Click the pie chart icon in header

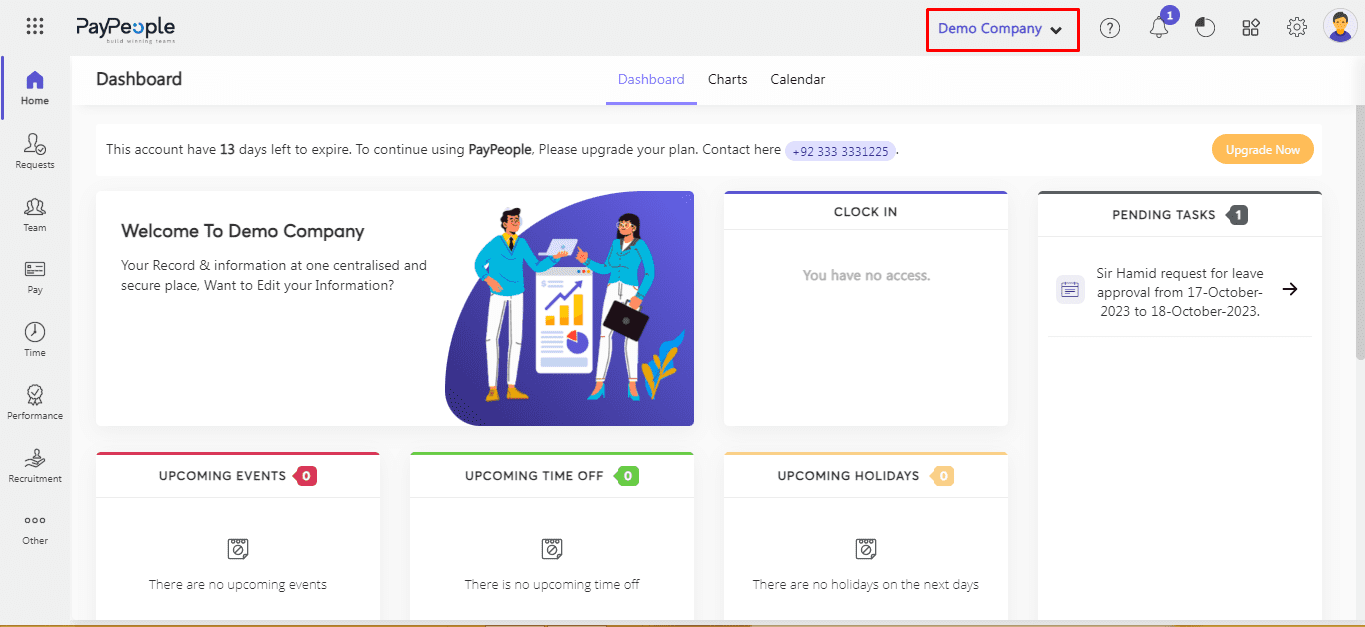tap(1205, 28)
